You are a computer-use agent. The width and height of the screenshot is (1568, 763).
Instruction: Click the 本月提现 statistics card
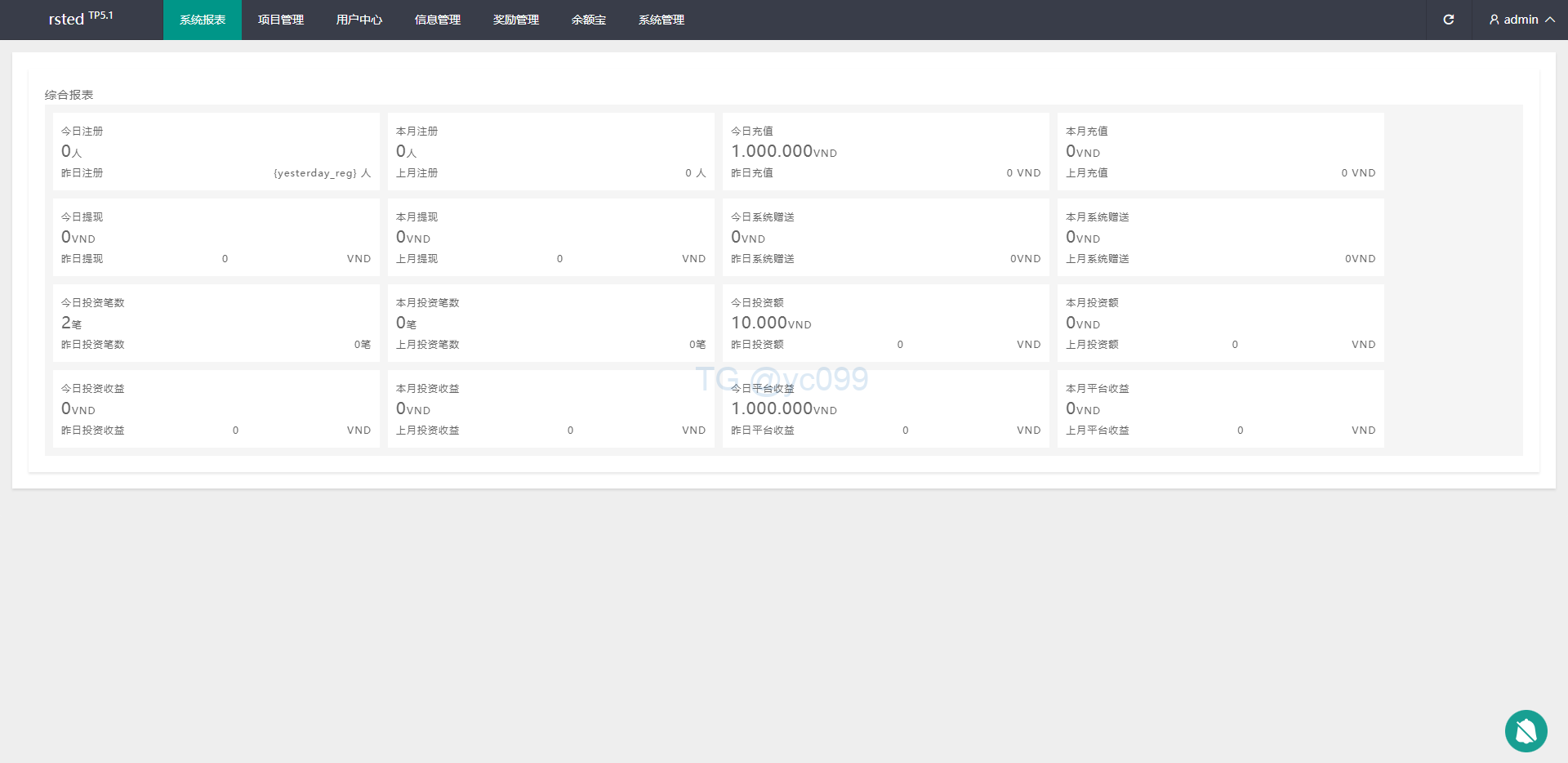click(x=550, y=238)
